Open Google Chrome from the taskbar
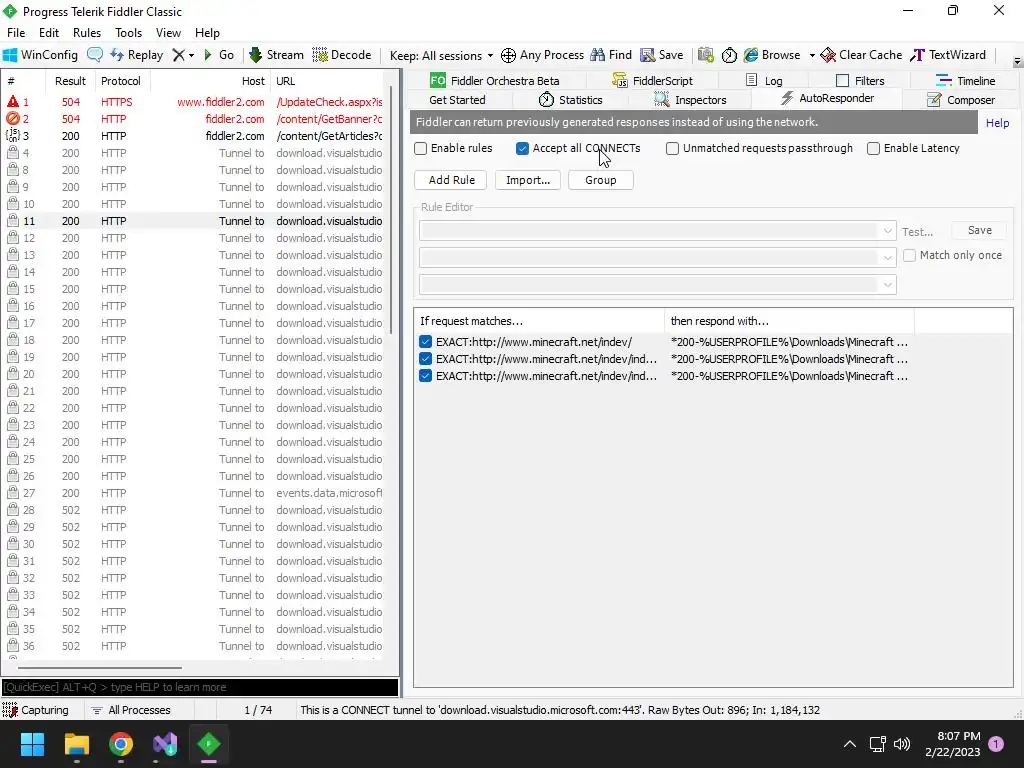Image resolution: width=1024 pixels, height=768 pixels. coord(121,744)
